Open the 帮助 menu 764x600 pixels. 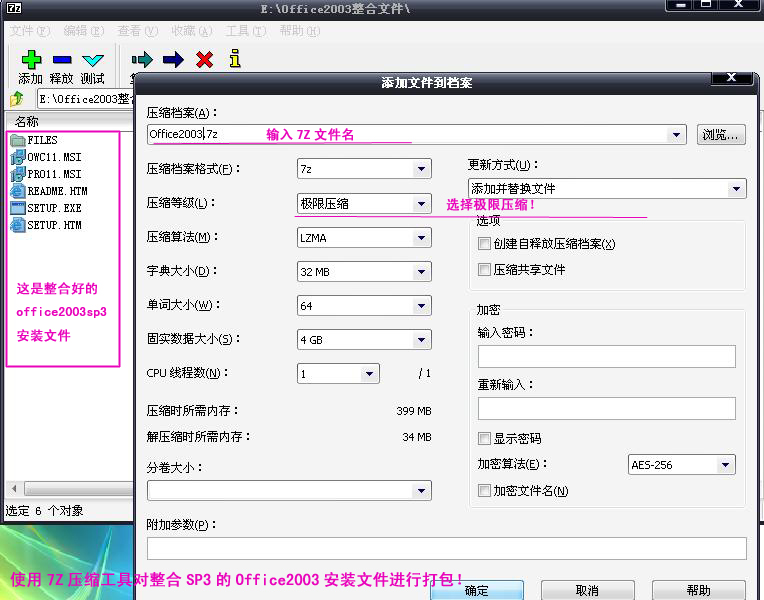[300, 31]
